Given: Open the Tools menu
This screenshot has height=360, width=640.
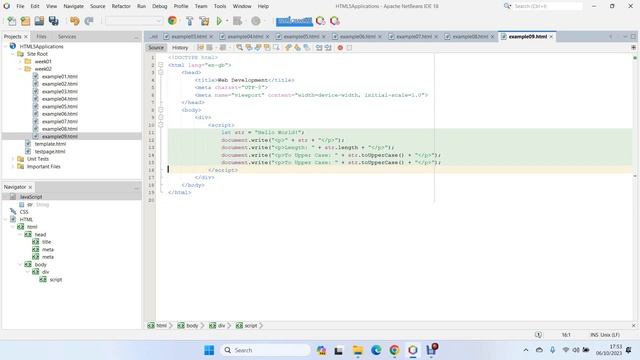Looking at the screenshot, I should (x=220, y=6).
